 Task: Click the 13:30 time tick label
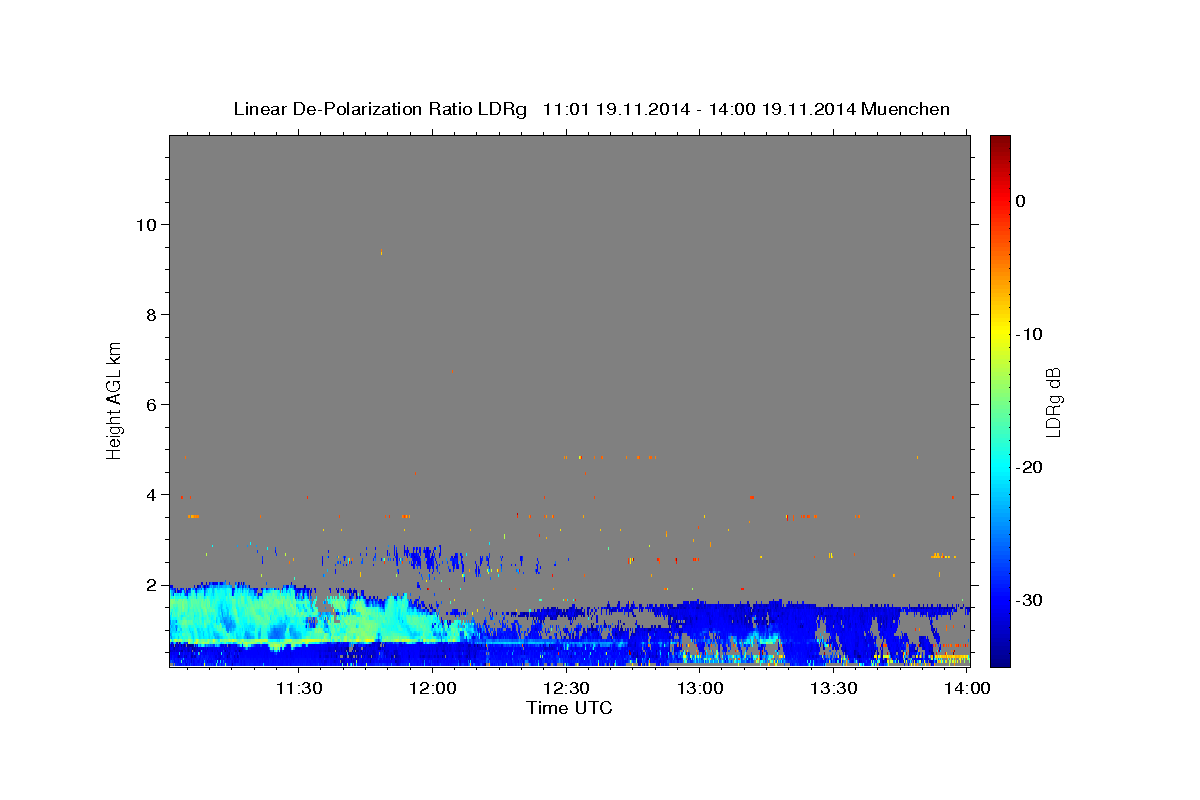pyautogui.click(x=833, y=688)
